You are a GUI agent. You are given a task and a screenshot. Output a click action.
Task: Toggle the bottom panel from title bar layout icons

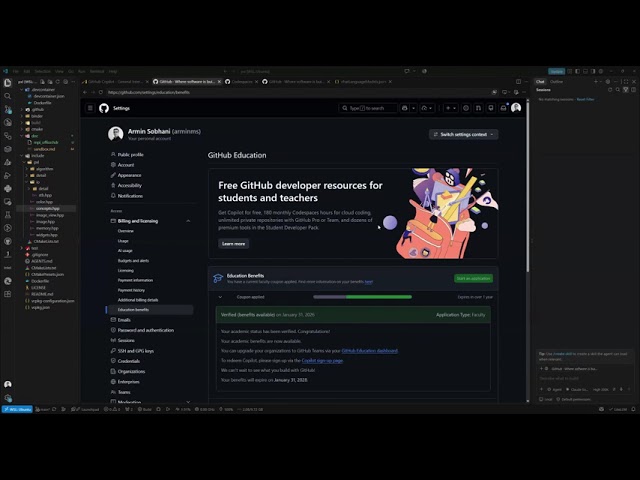point(585,71)
